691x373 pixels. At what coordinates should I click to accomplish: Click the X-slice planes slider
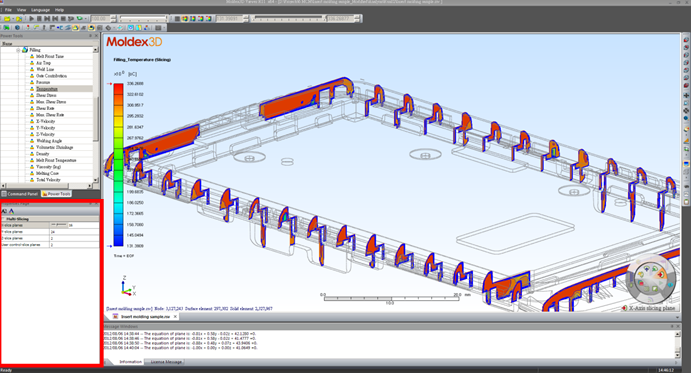point(59,225)
